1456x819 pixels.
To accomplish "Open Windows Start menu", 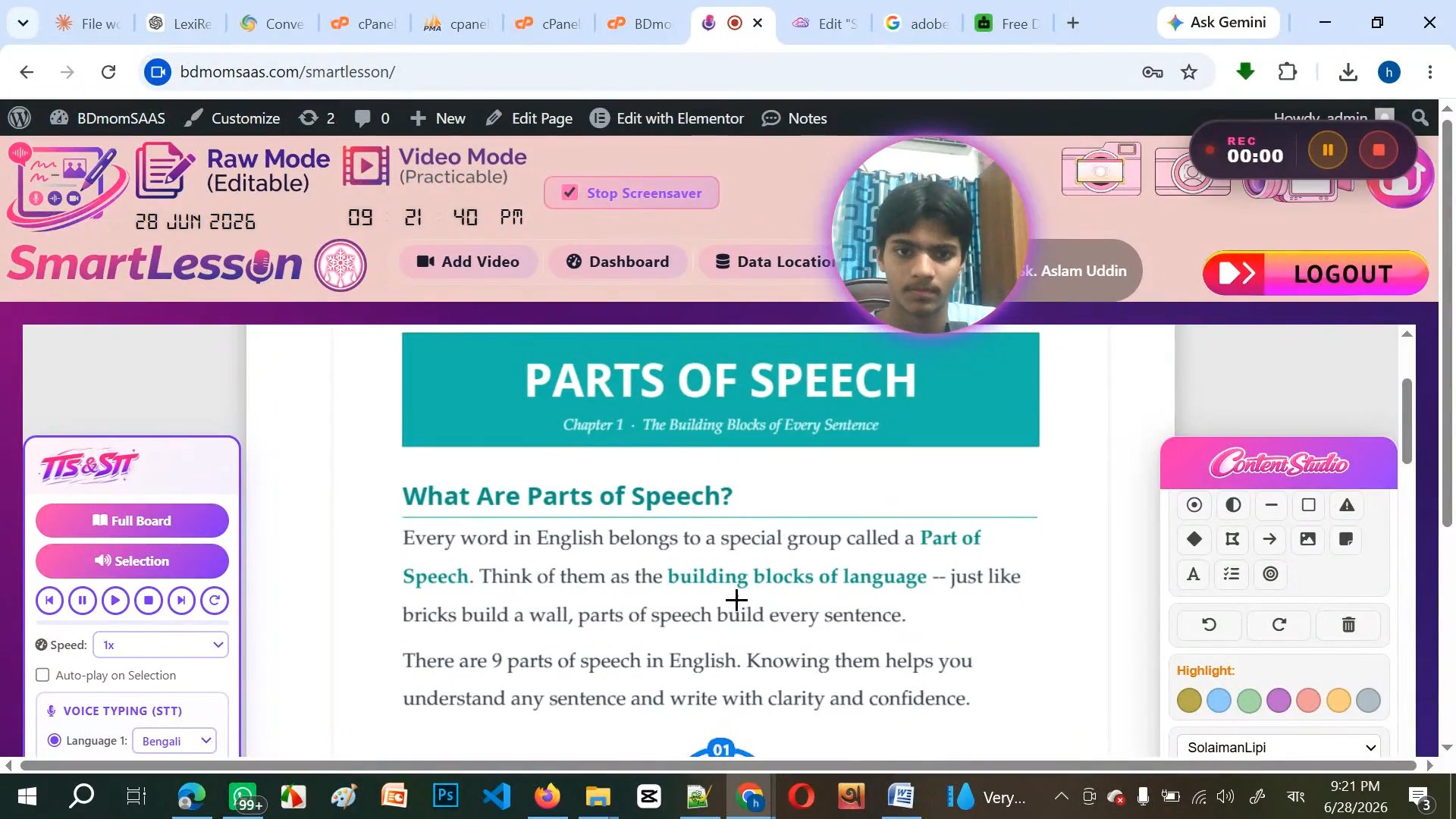I will (27, 796).
